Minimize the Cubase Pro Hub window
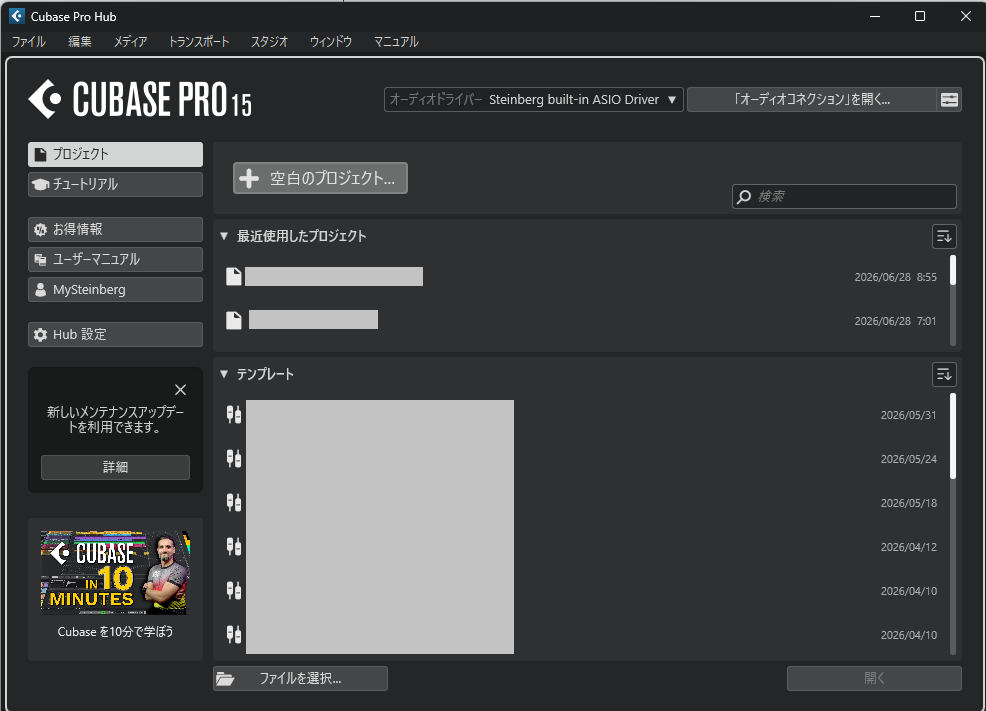This screenshot has height=711, width=986. (875, 16)
